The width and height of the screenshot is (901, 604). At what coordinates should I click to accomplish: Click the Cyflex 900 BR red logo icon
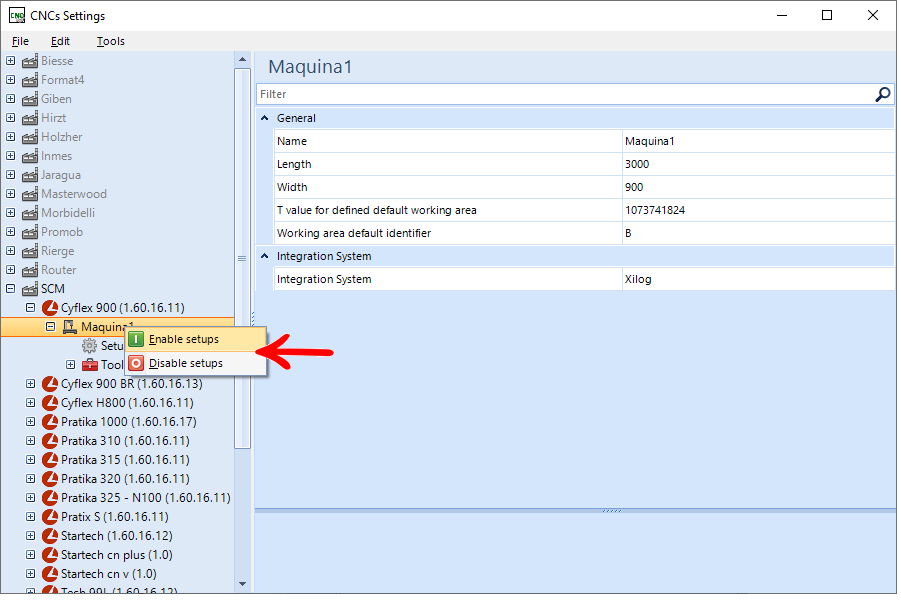point(50,383)
